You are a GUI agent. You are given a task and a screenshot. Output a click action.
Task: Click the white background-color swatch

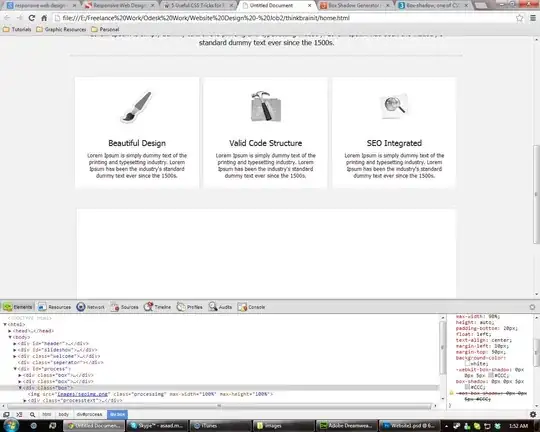tap(467, 363)
